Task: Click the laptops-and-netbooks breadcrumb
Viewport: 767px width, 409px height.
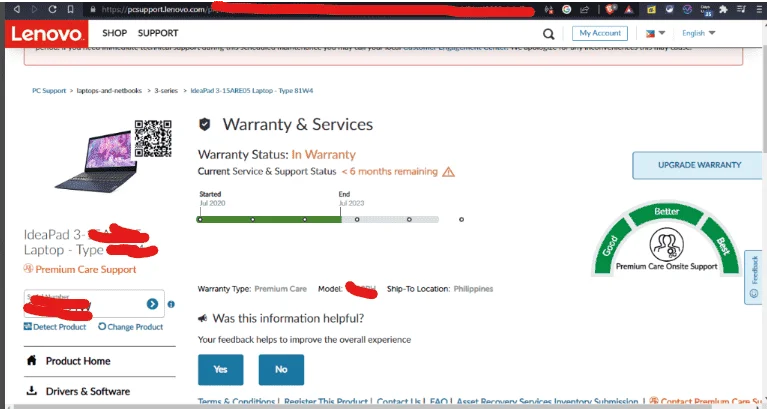Action: click(109, 91)
